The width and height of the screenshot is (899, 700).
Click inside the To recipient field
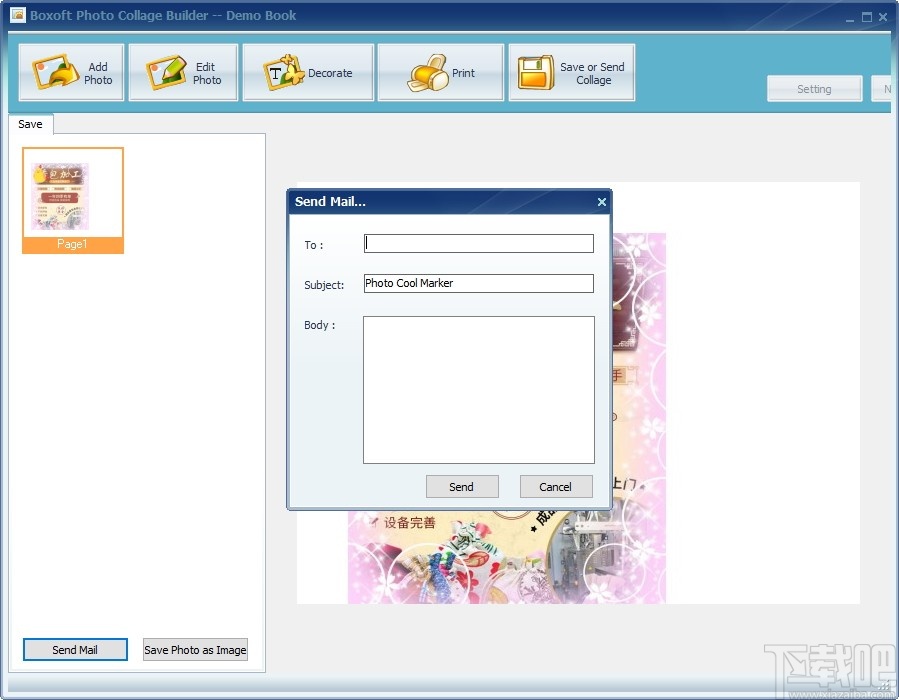tap(478, 243)
